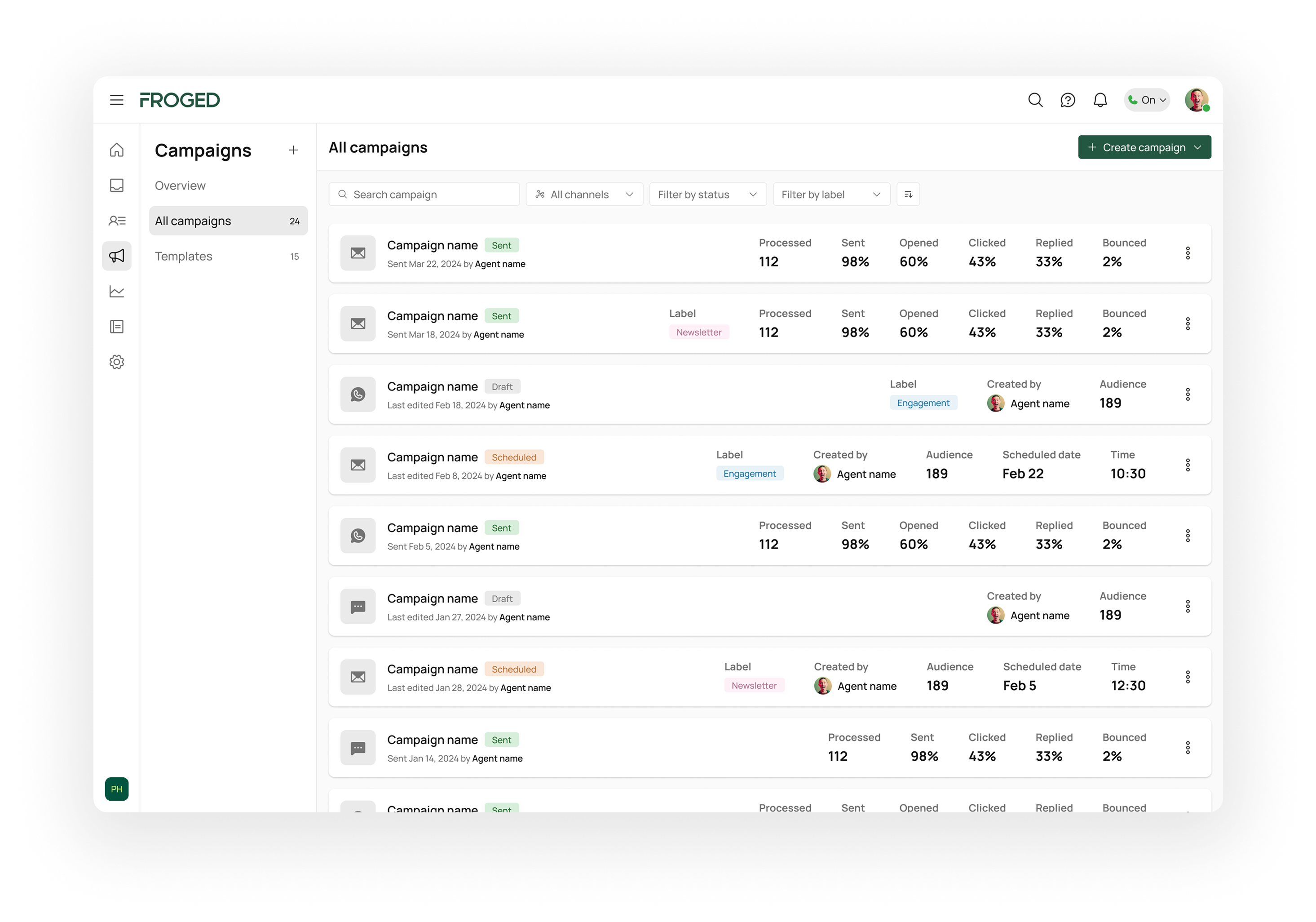The image size is (1316, 922).
Task: Open notifications bell icon
Action: (1100, 100)
